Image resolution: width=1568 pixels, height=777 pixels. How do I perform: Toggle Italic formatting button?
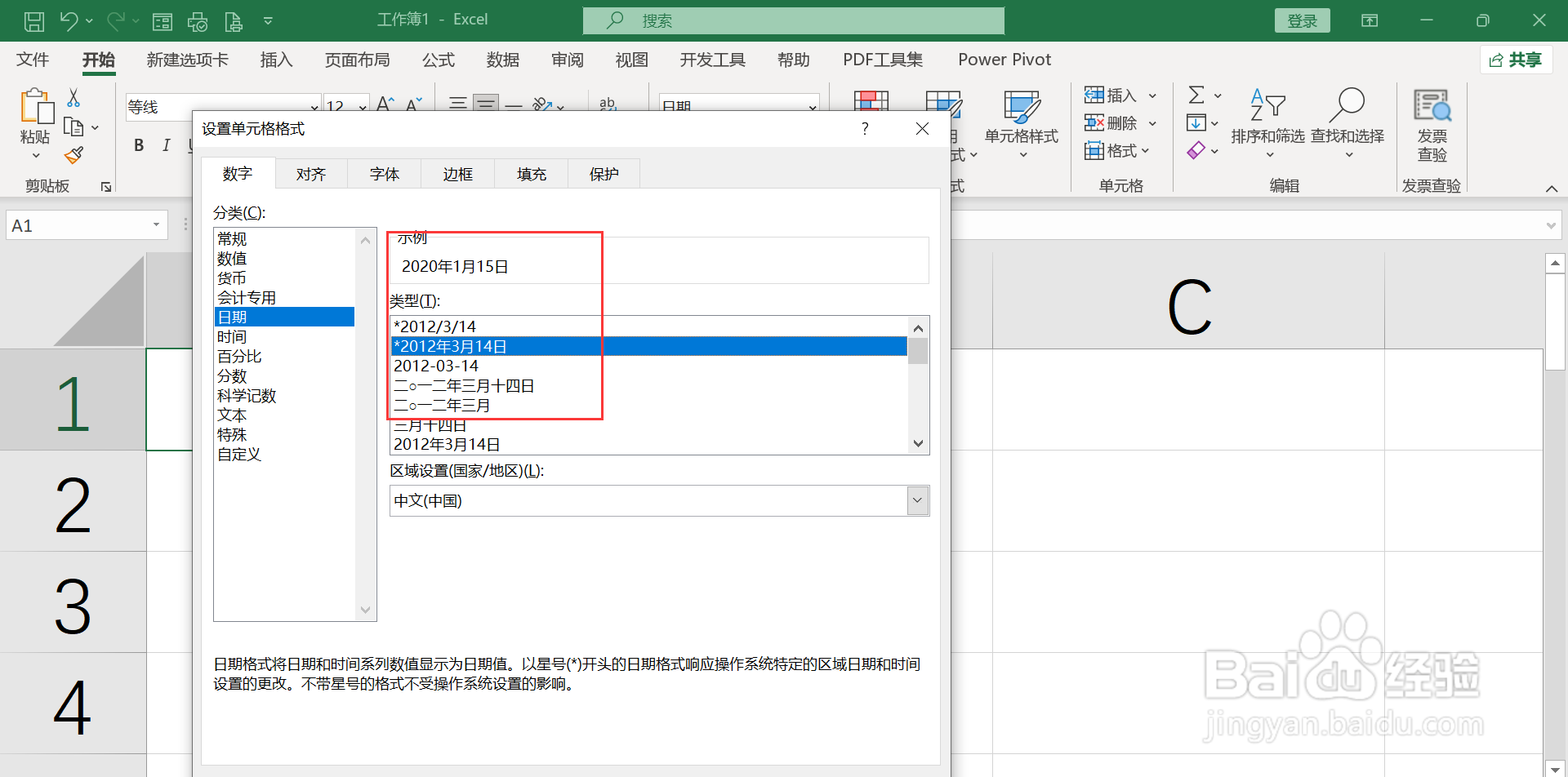166,145
